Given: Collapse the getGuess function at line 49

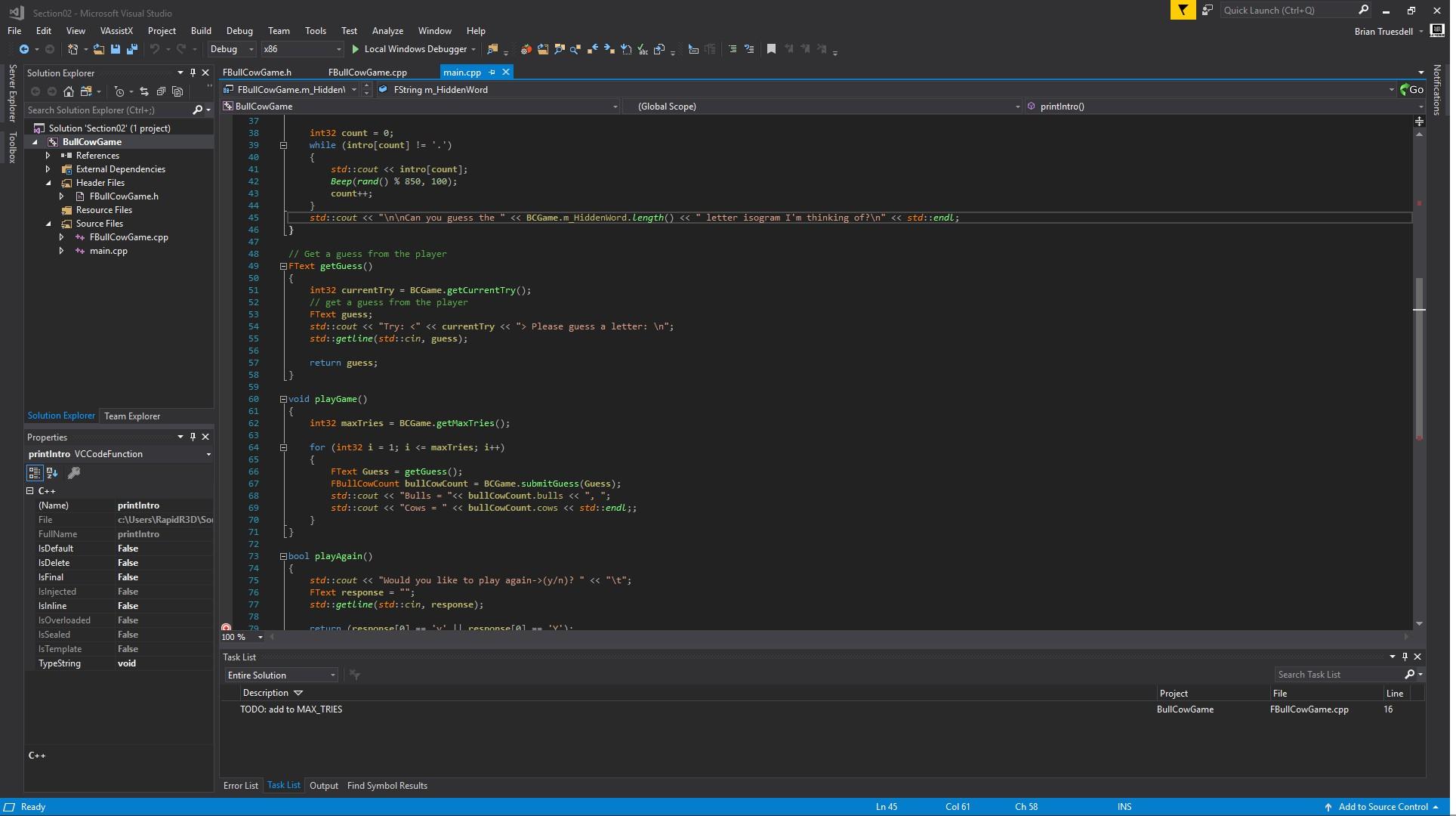Looking at the screenshot, I should (x=283, y=266).
